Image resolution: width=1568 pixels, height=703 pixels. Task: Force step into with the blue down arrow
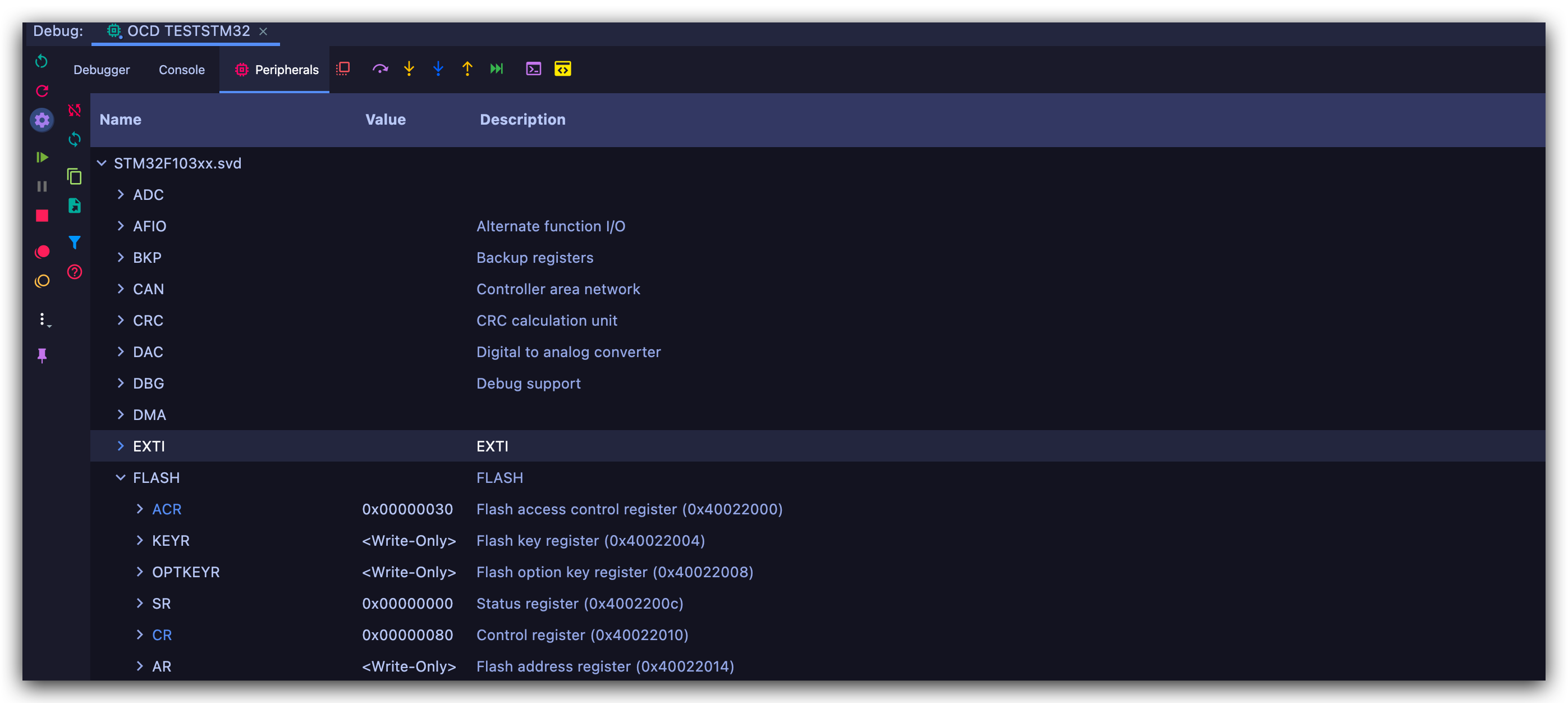pos(438,69)
